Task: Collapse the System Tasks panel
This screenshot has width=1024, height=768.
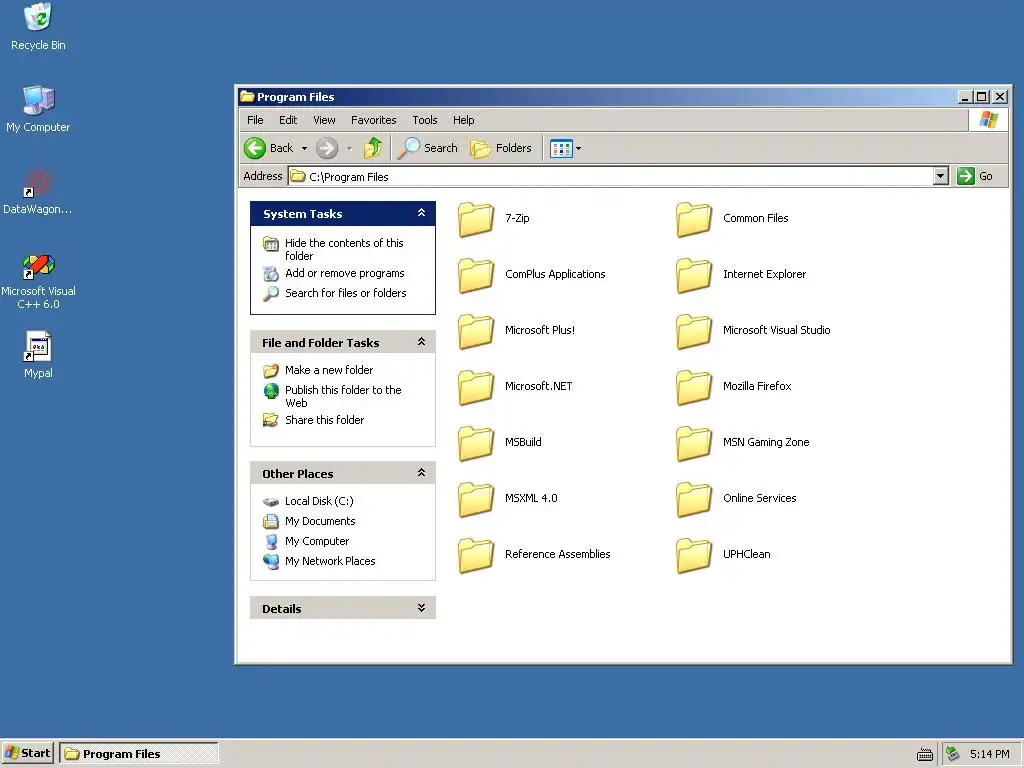Action: [421, 213]
